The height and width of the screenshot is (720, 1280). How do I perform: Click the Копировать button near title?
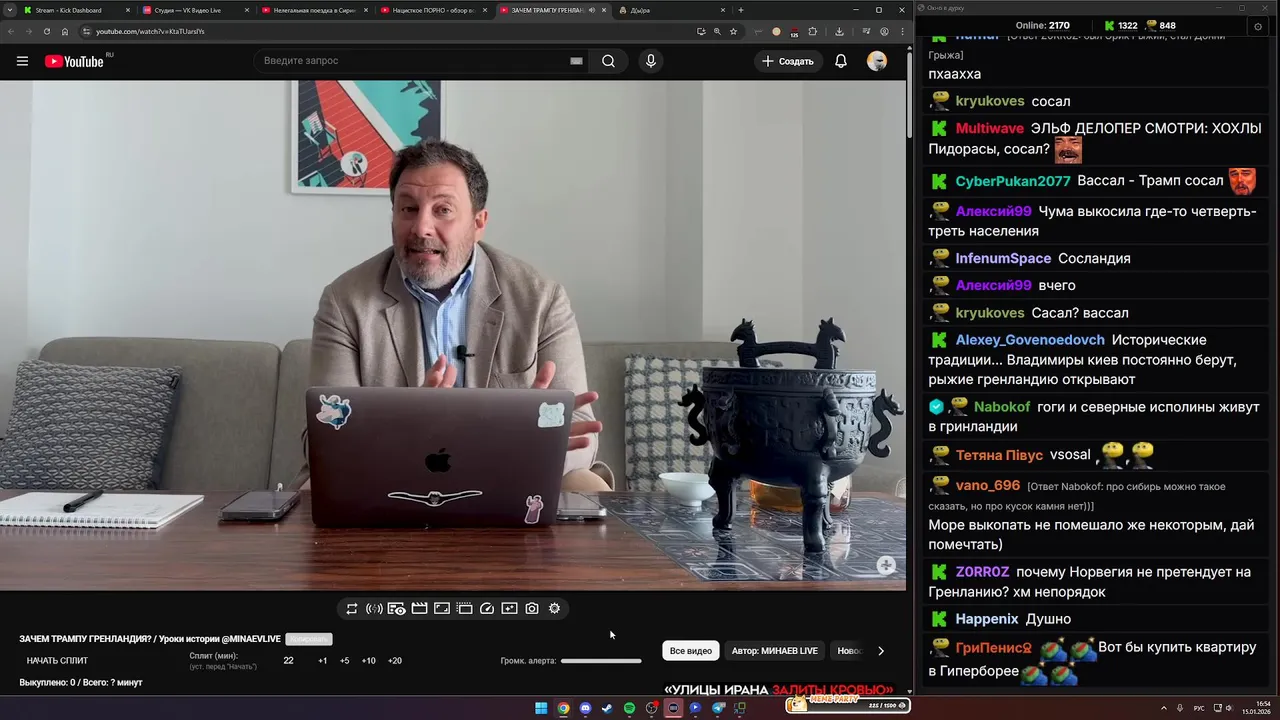[308, 639]
